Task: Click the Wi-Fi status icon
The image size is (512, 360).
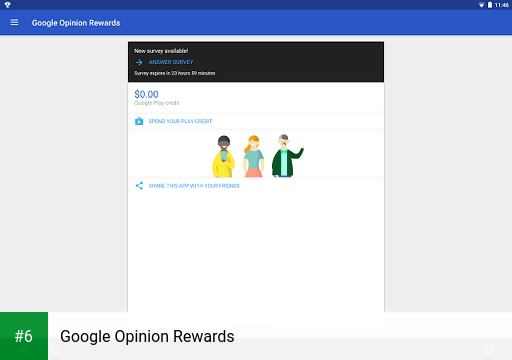Action: pyautogui.click(x=481, y=5)
